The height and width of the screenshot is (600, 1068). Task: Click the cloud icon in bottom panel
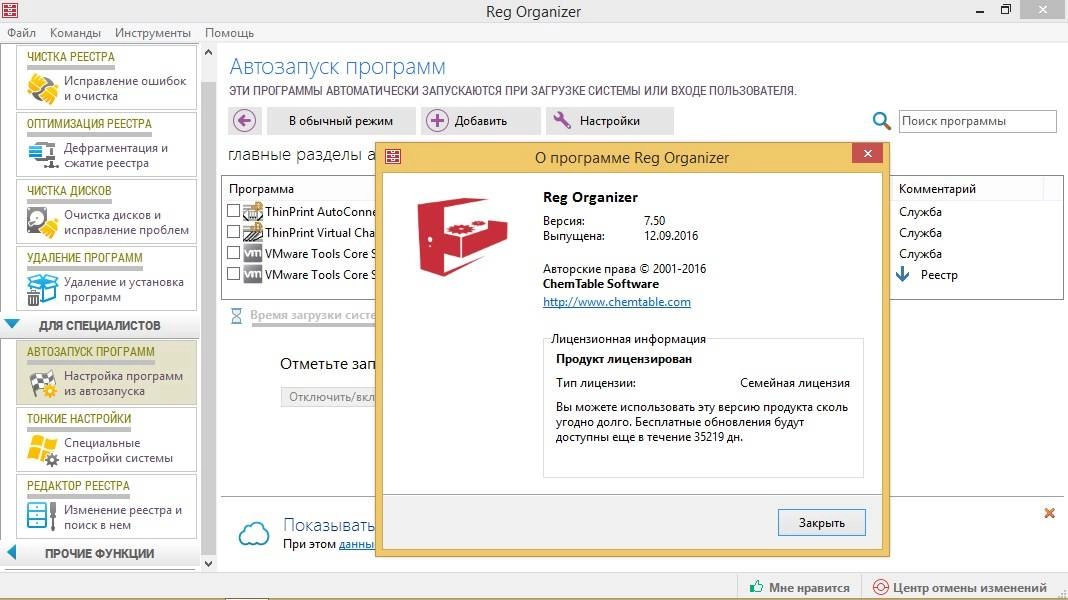pyautogui.click(x=254, y=534)
